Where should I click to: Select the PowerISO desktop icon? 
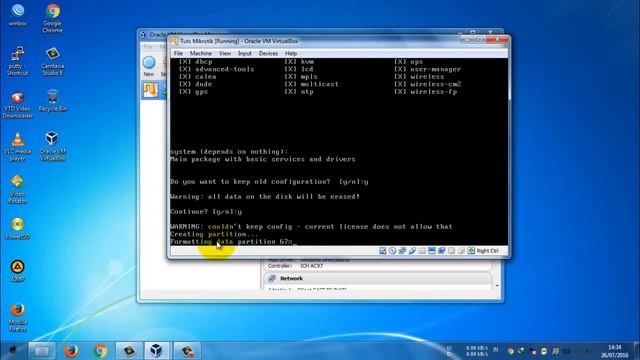[18, 228]
